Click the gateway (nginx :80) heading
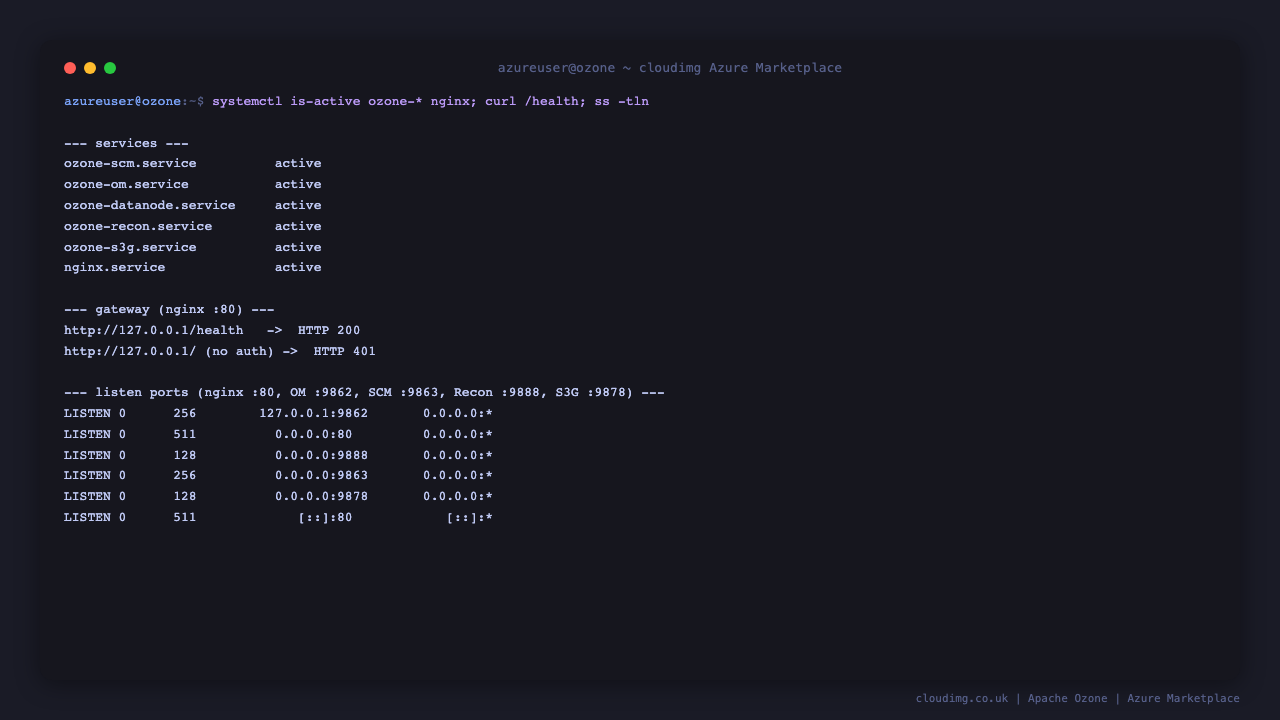The width and height of the screenshot is (1280, 720). click(169, 310)
